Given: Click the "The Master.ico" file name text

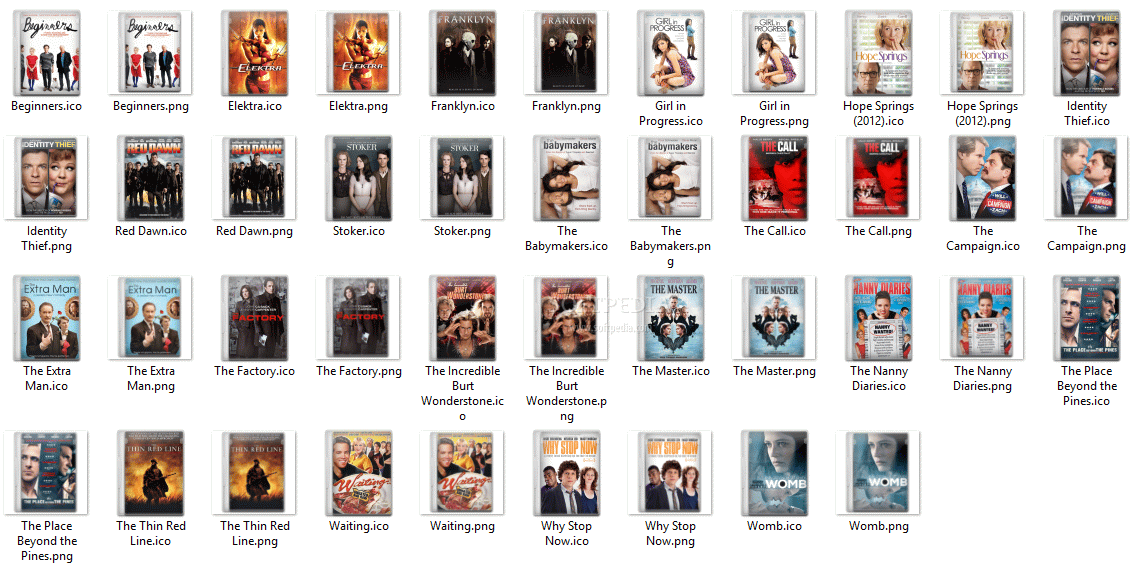Looking at the screenshot, I should click(x=671, y=372).
